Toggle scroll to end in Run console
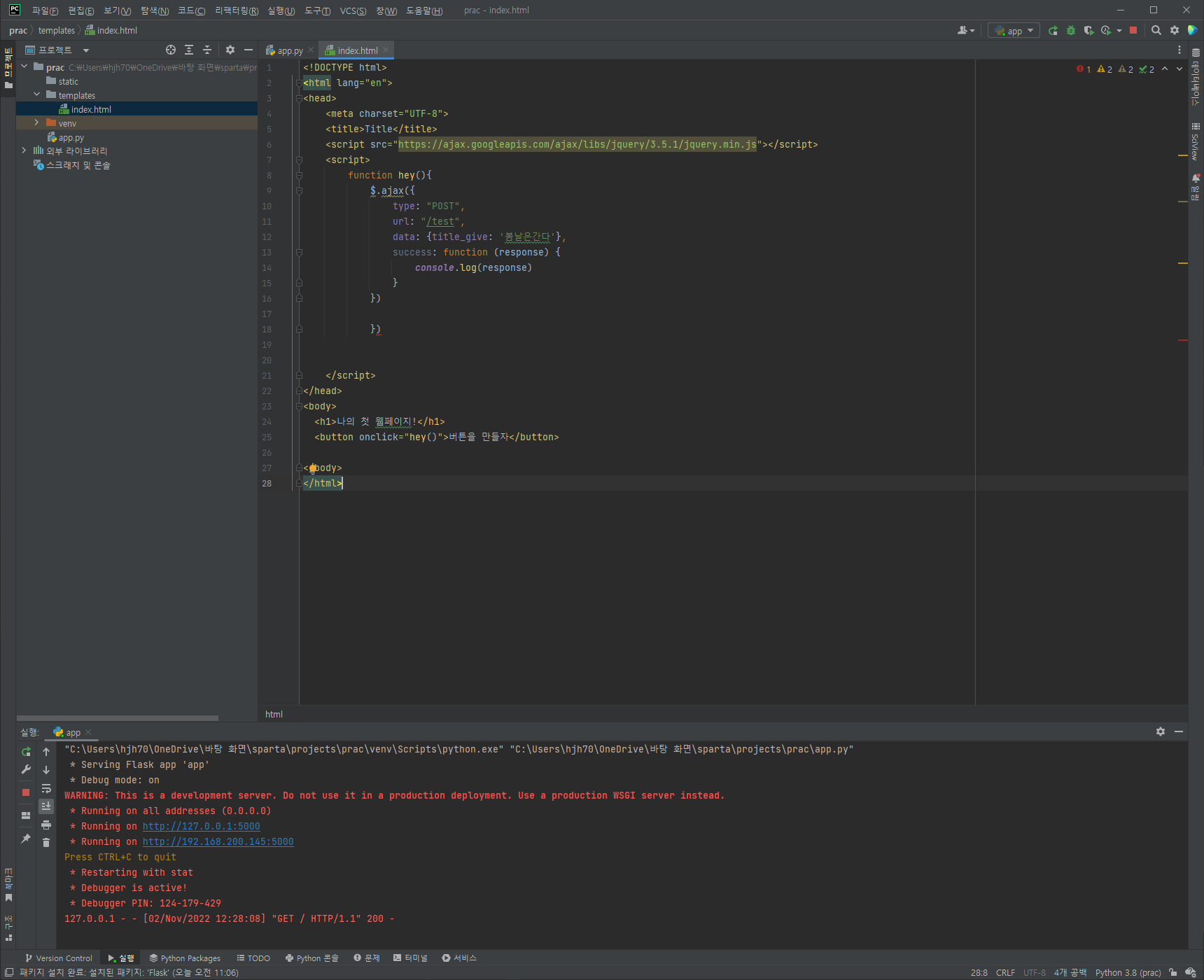 (x=46, y=806)
